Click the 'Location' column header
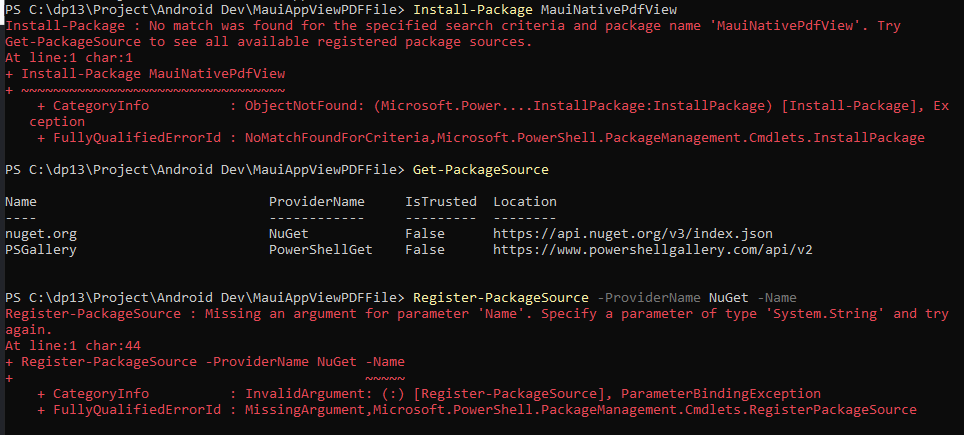 click(525, 202)
